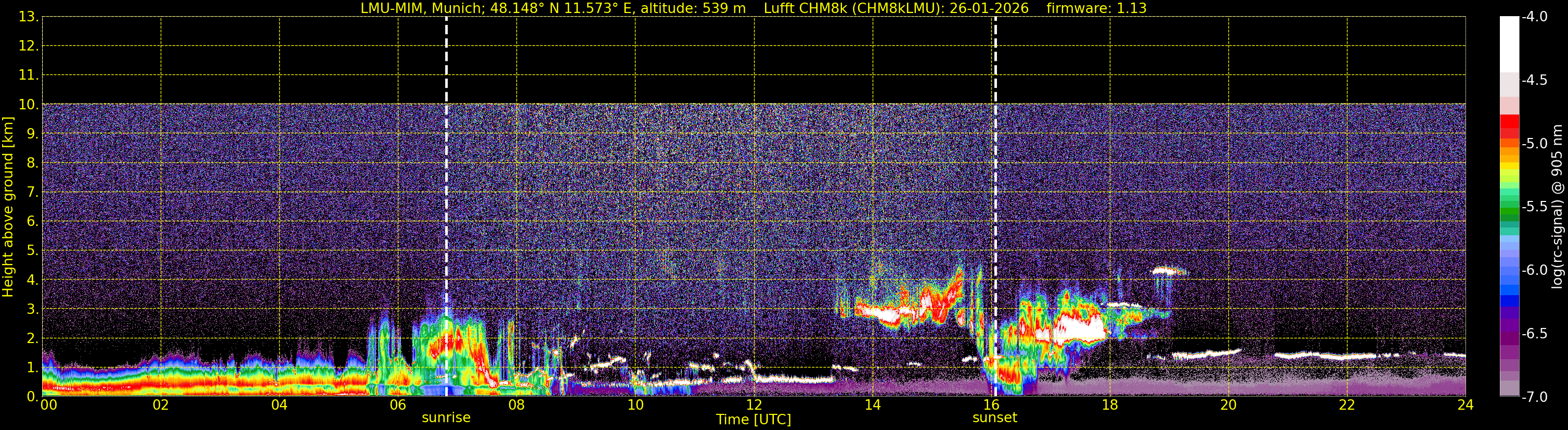Click the '10' tick on the time axis
This screenshot has height=430, width=1568.
[636, 405]
